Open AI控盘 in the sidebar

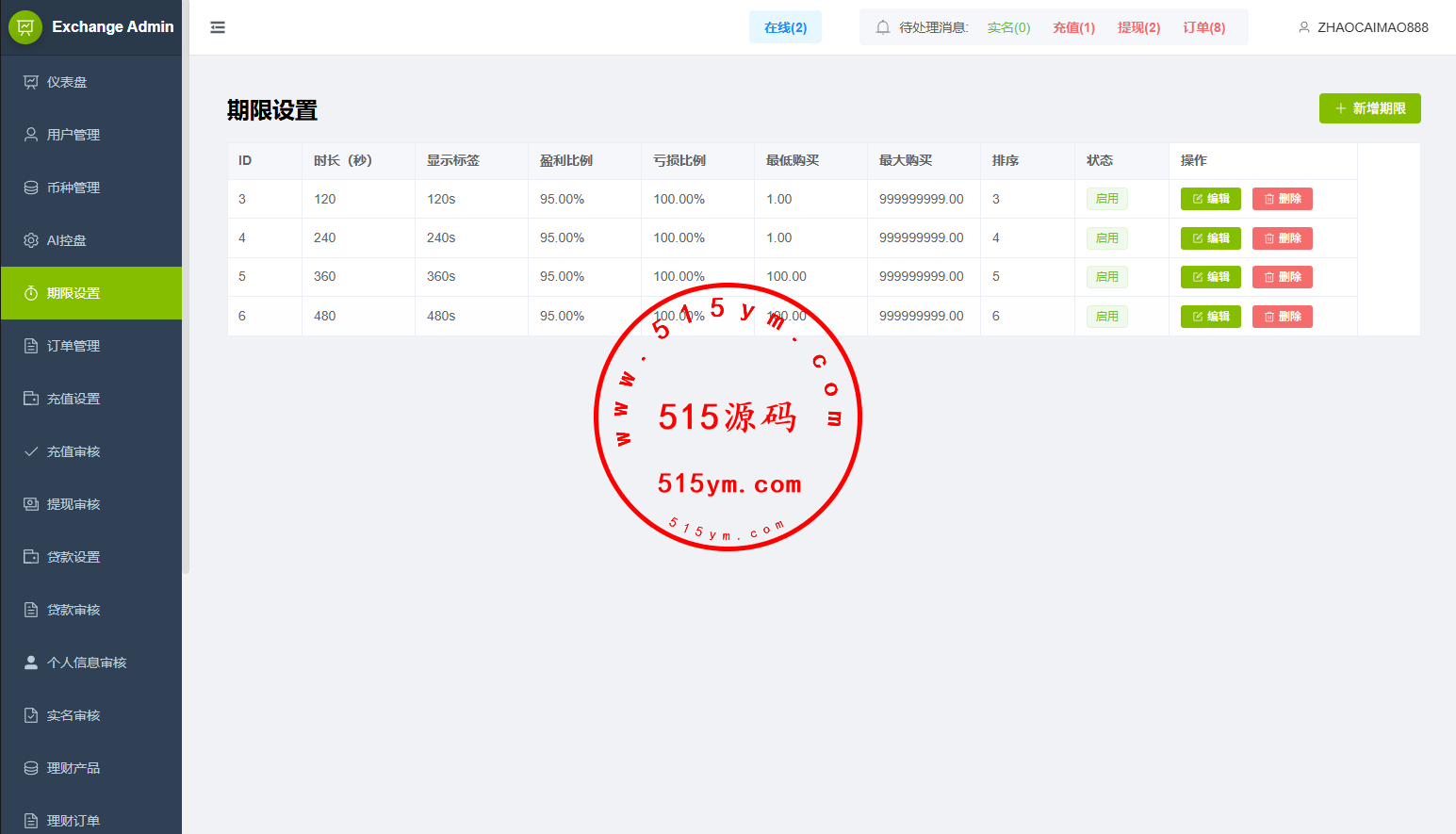(66, 240)
